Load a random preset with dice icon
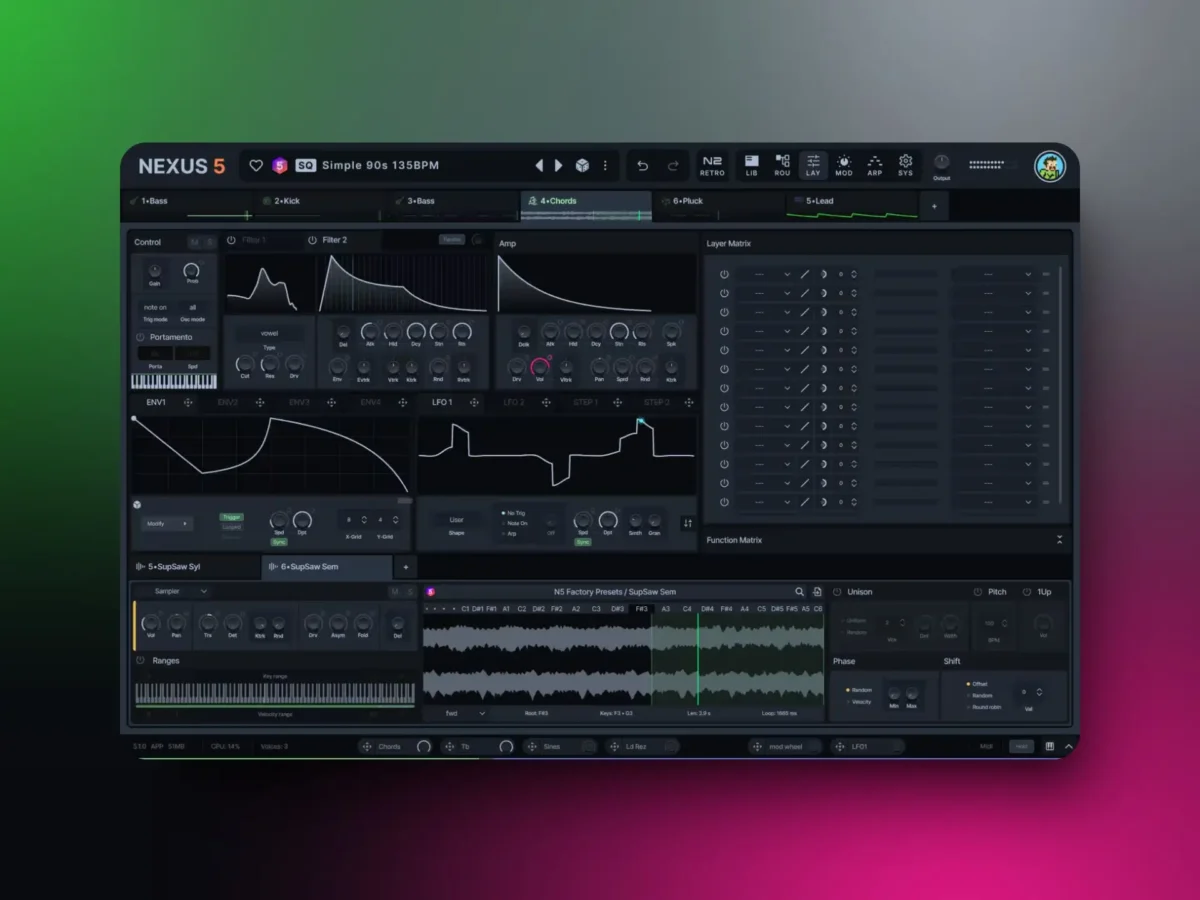This screenshot has width=1200, height=900. pos(582,165)
